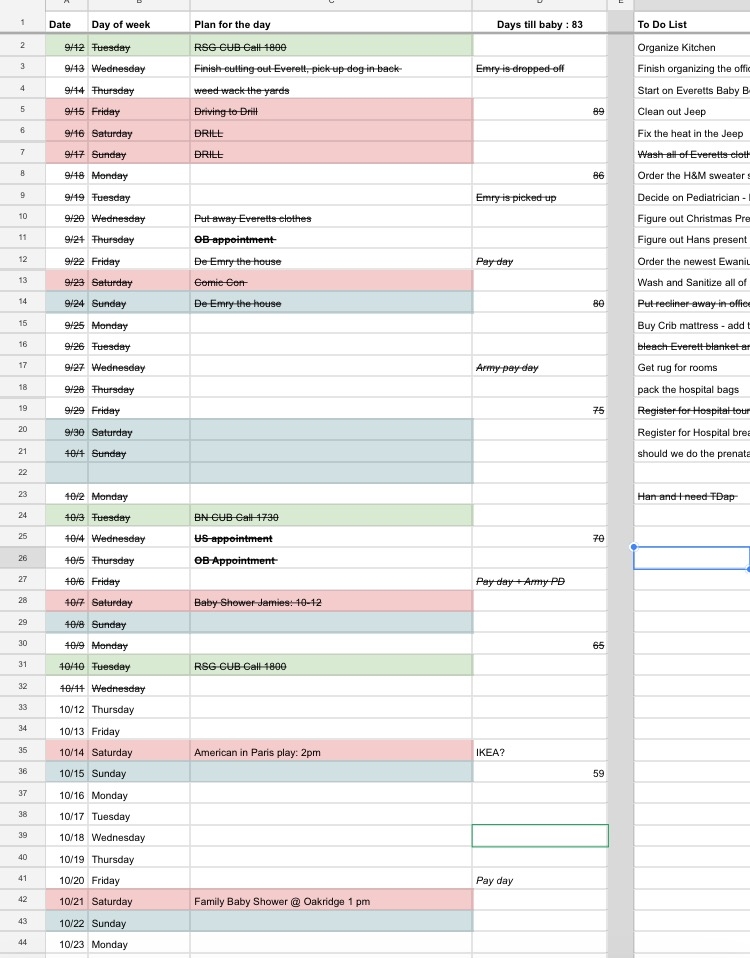Select the 'Organize Kitchen' to-do item

[692, 47]
